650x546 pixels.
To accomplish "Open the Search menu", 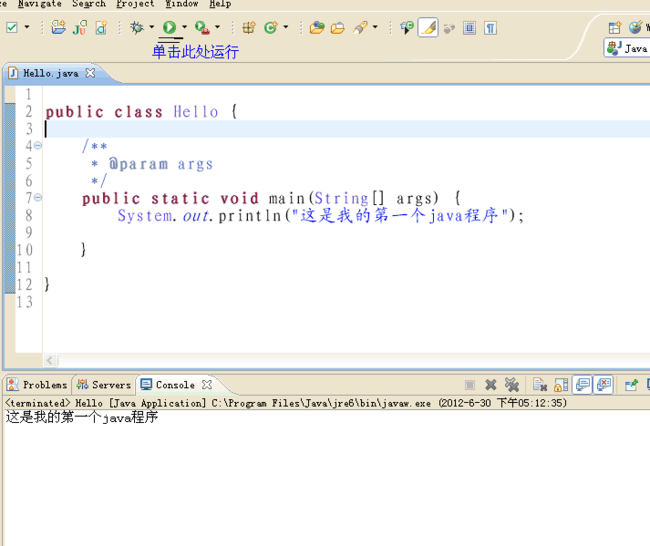I will (x=89, y=4).
